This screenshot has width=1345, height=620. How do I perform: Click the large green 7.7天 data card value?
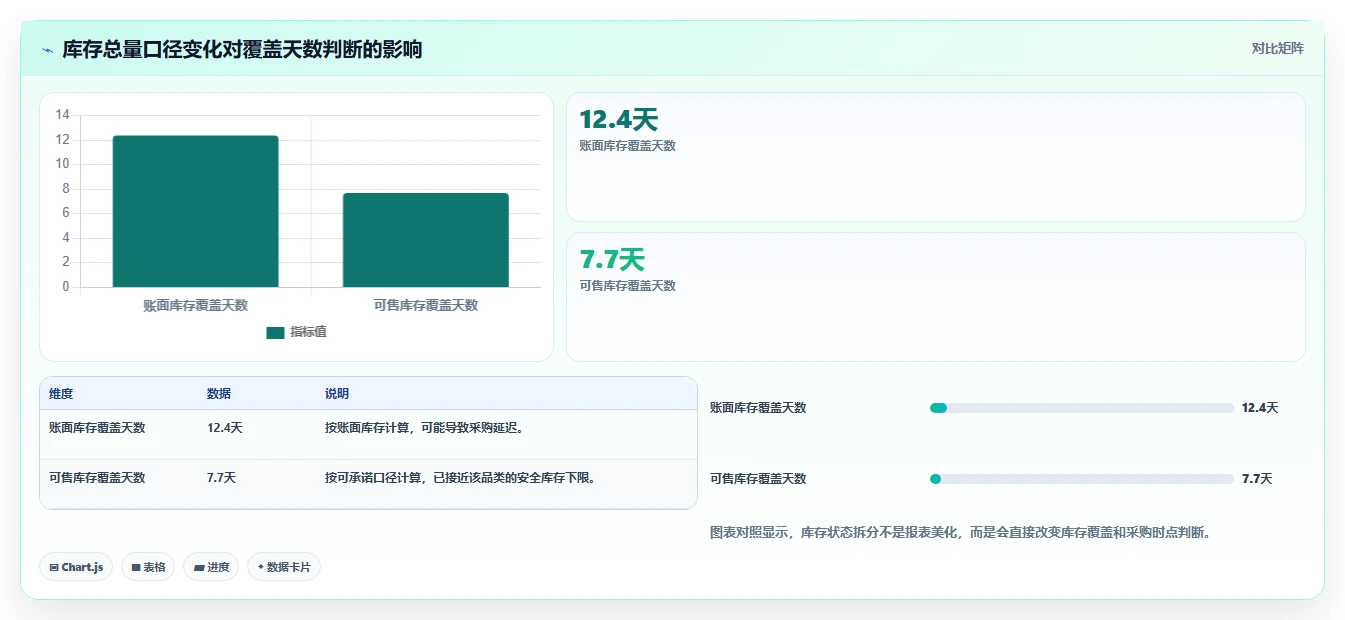click(x=612, y=260)
